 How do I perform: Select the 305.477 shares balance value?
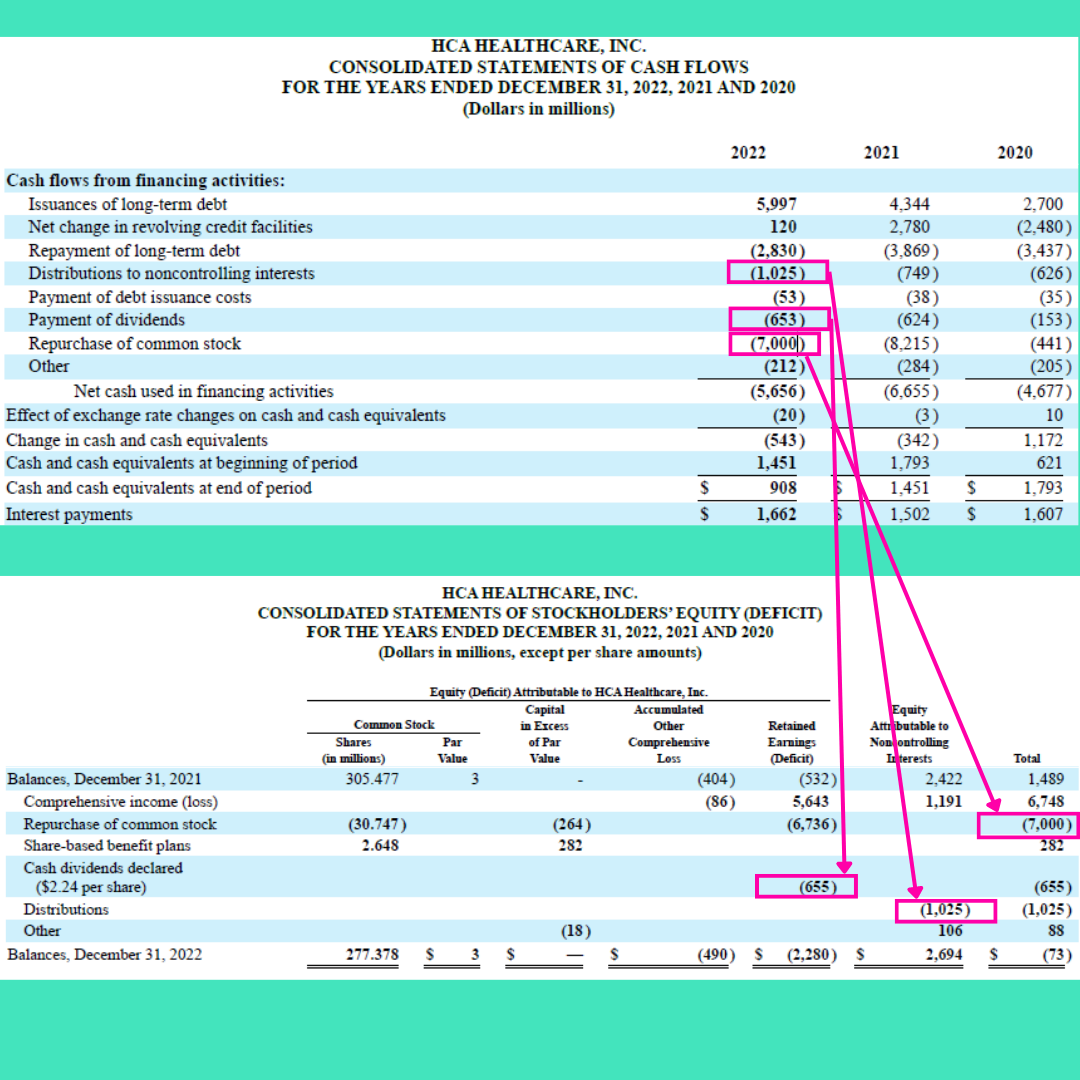pyautogui.click(x=372, y=779)
